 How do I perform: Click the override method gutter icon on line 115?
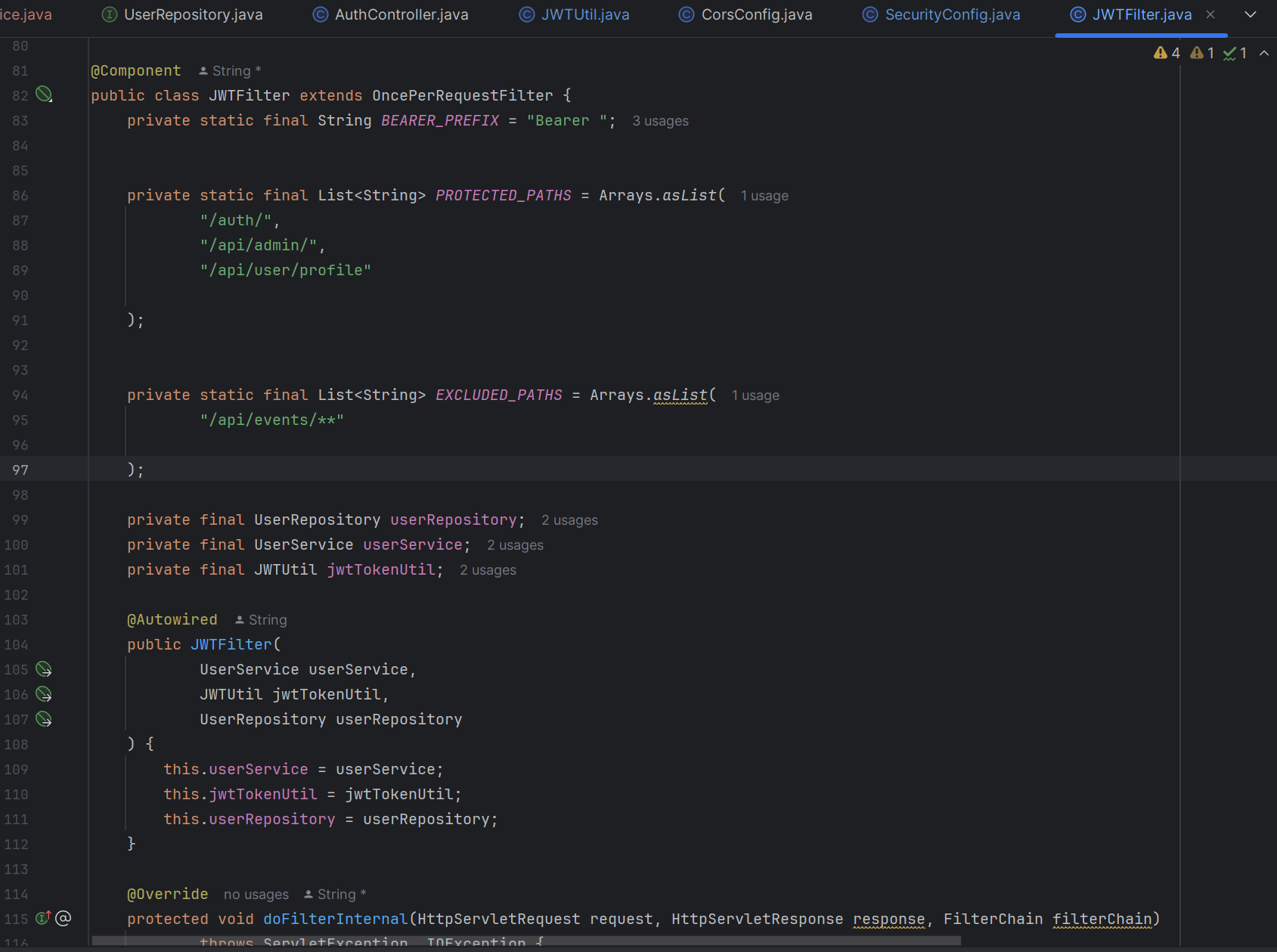[x=42, y=918]
